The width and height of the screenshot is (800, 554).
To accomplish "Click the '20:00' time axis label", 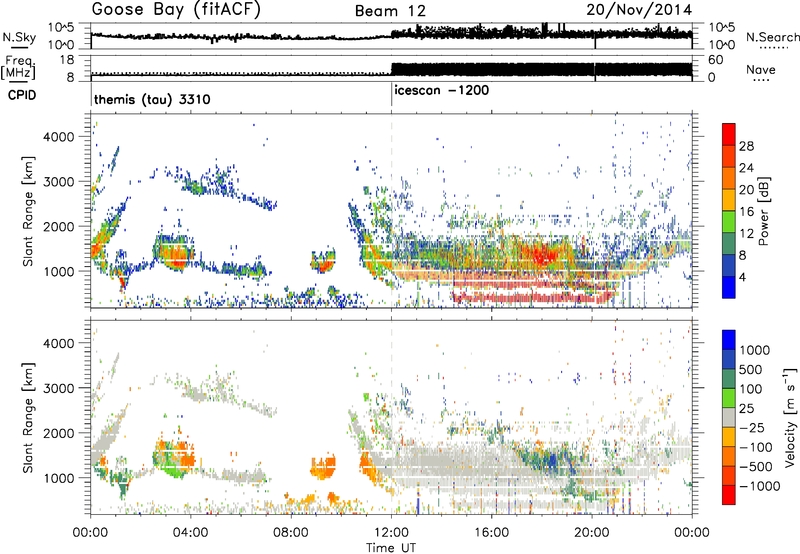I will pos(592,533).
